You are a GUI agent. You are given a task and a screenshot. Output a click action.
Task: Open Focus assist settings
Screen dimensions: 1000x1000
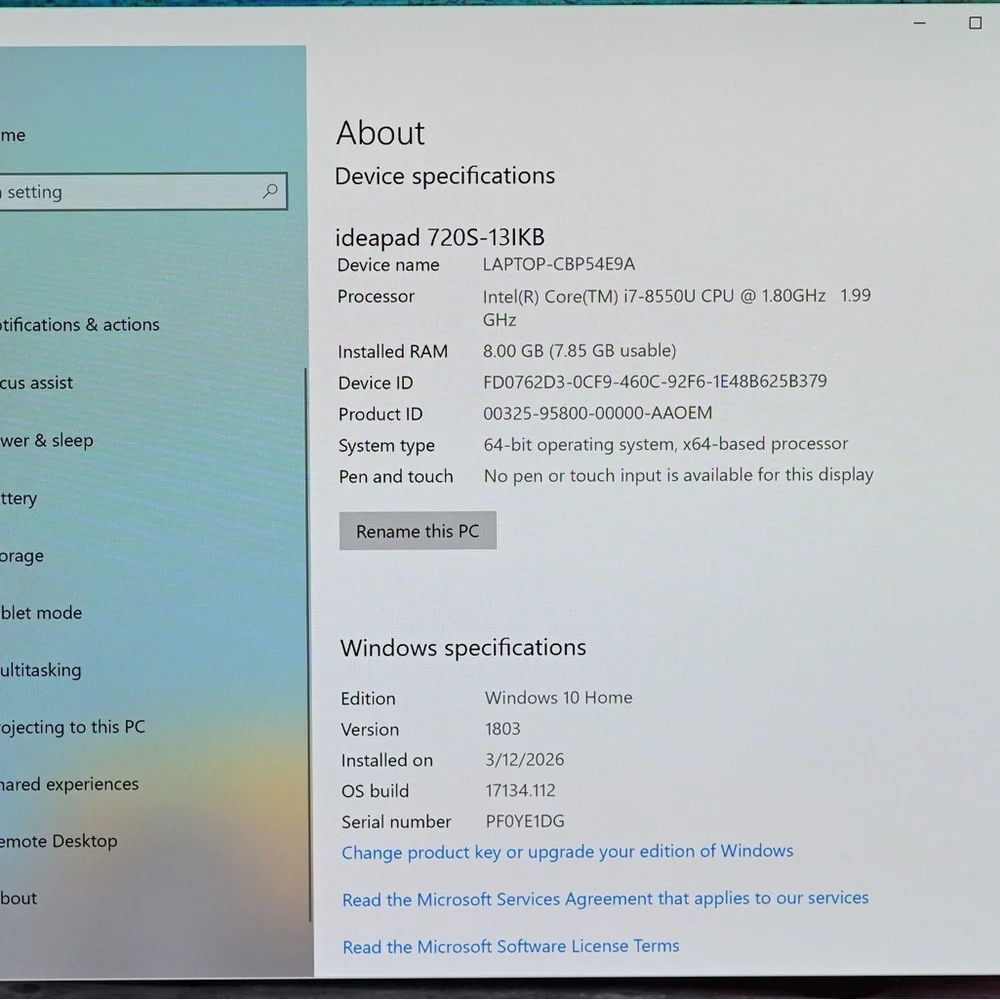pyautogui.click(x=36, y=383)
